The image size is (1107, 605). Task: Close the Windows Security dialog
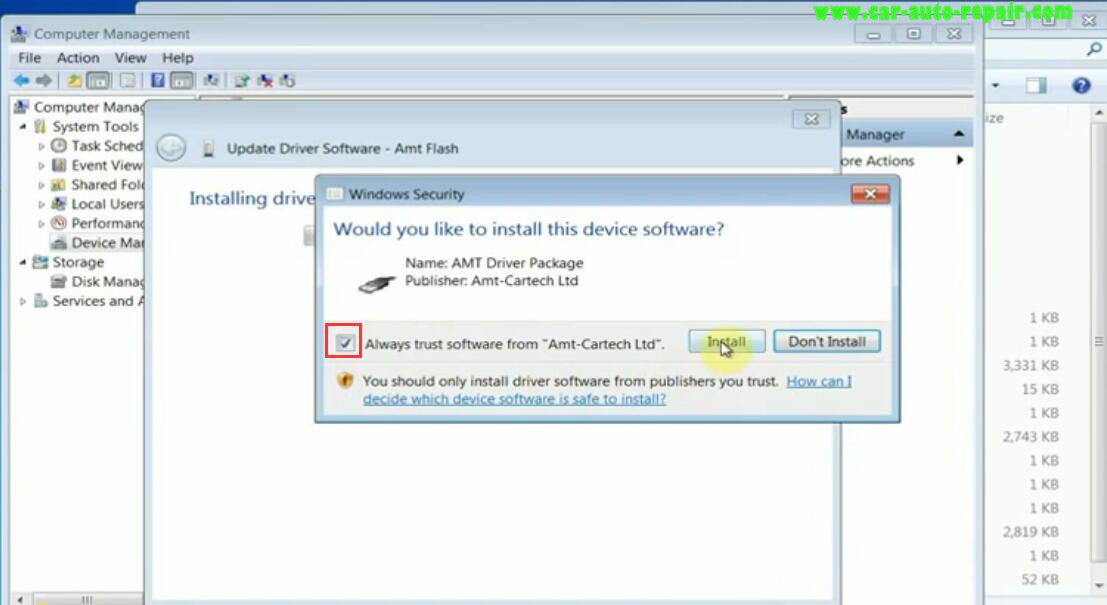[x=870, y=194]
